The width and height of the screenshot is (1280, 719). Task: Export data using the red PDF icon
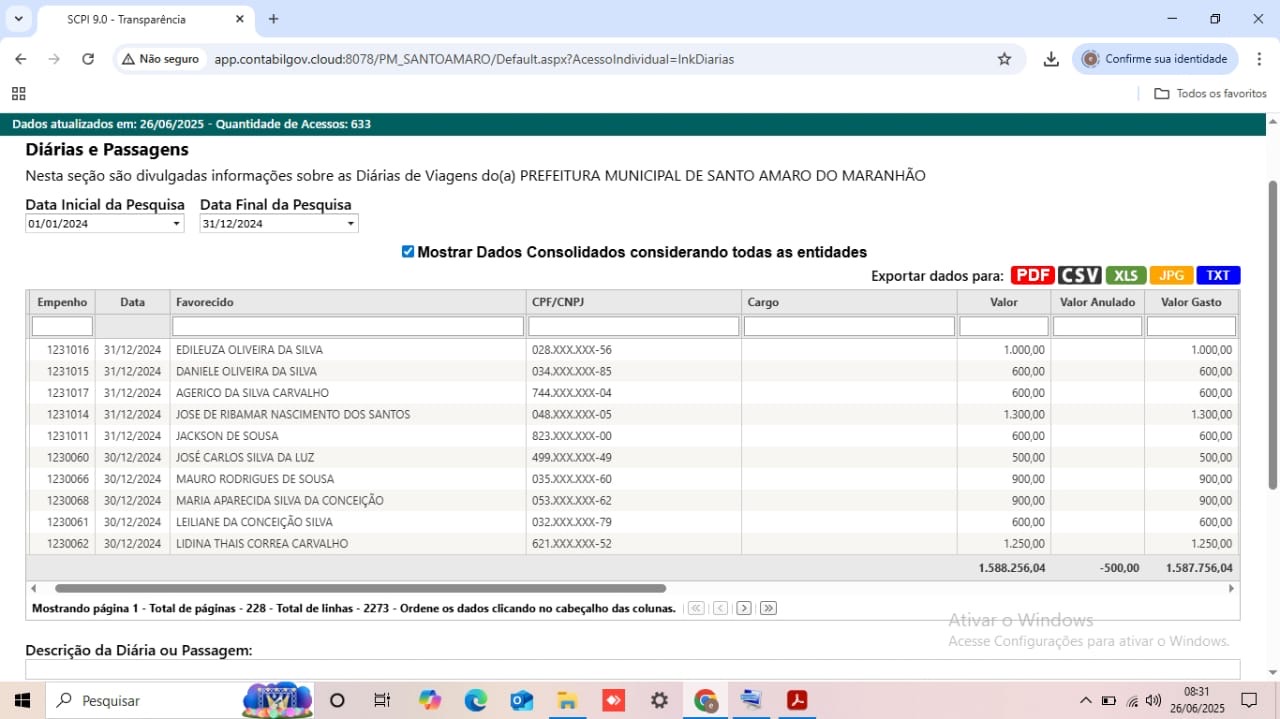tap(1033, 276)
